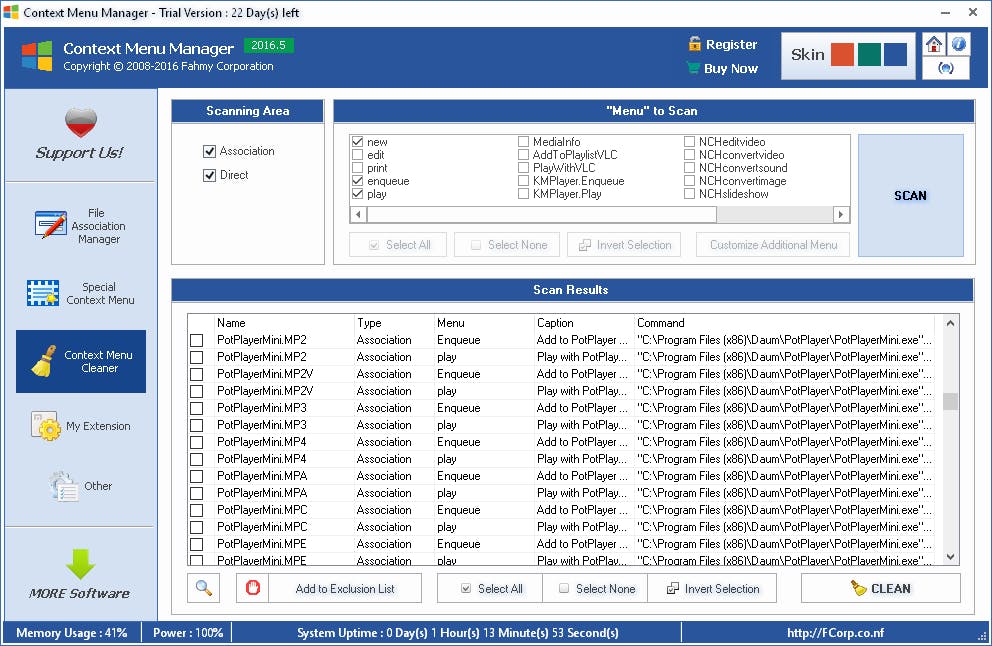Image resolution: width=992 pixels, height=646 pixels.
Task: Check the MediaInfo menu checkbox
Action: (523, 142)
